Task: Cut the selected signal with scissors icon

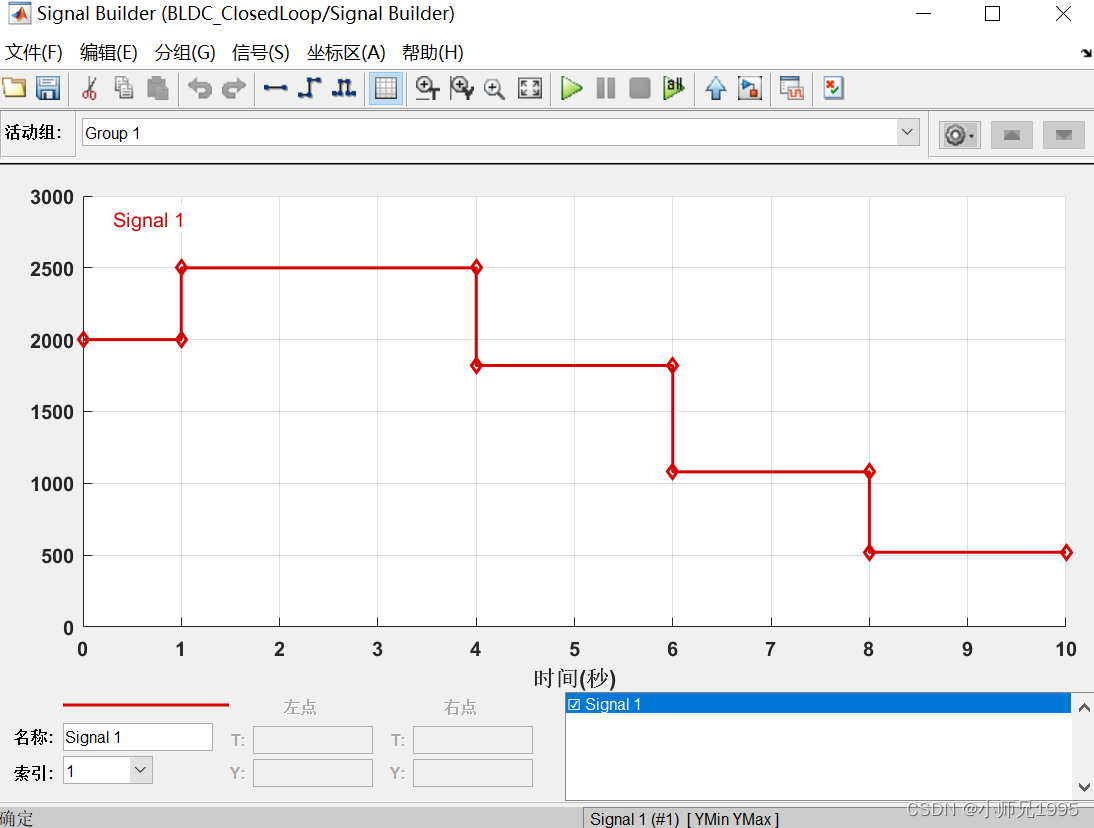Action: click(89, 88)
